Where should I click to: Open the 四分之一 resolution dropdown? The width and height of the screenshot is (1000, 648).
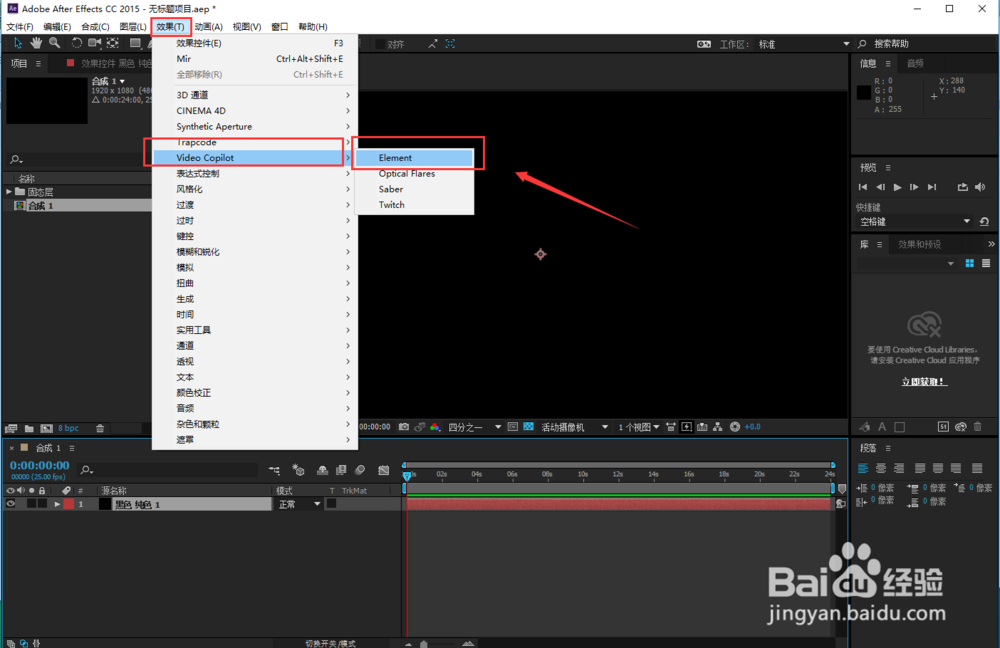[x=474, y=427]
